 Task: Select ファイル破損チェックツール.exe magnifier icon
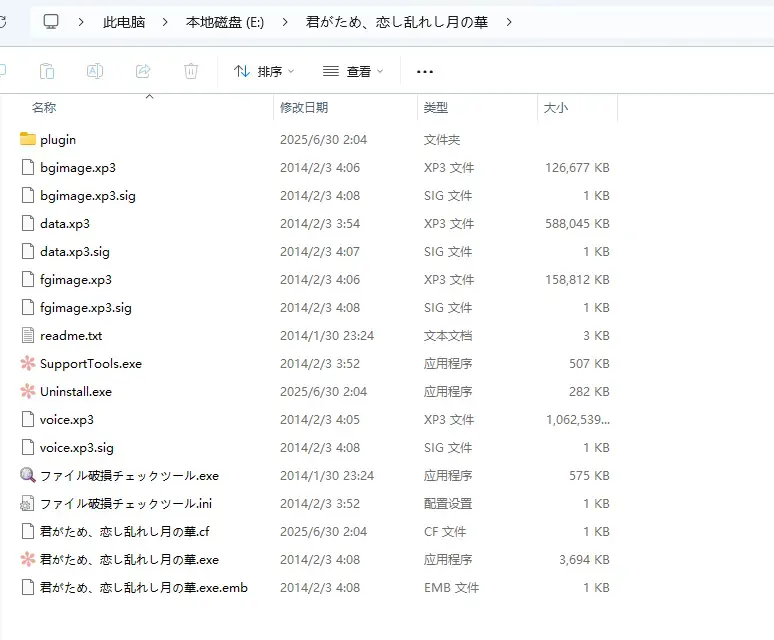coord(28,475)
